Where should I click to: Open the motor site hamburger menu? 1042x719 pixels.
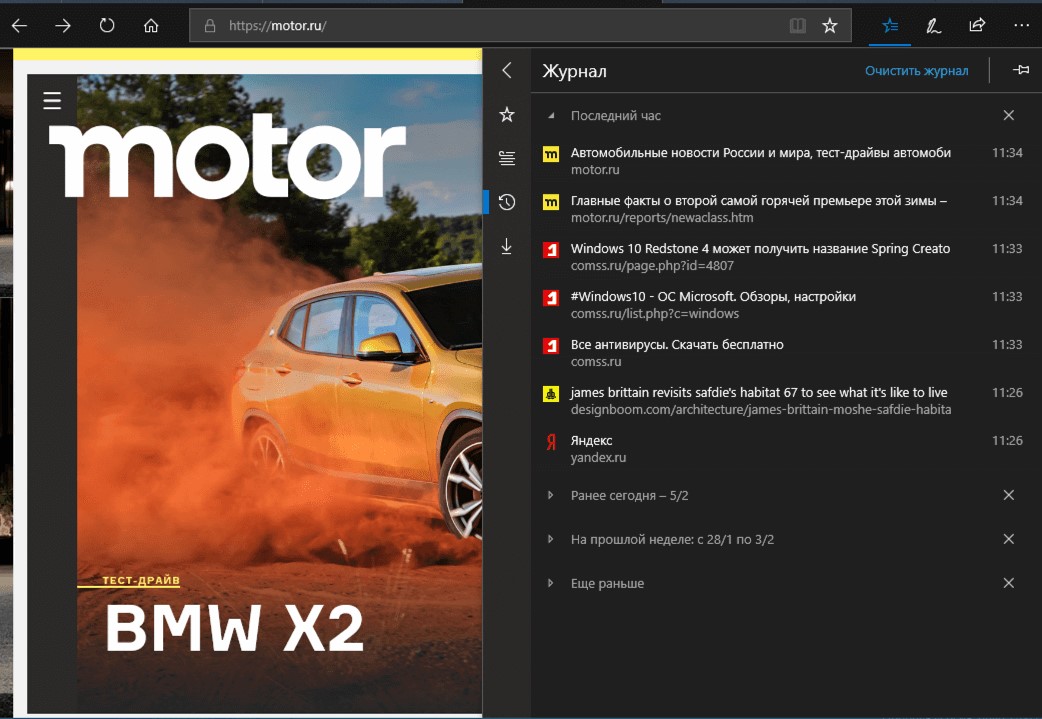coord(52,100)
